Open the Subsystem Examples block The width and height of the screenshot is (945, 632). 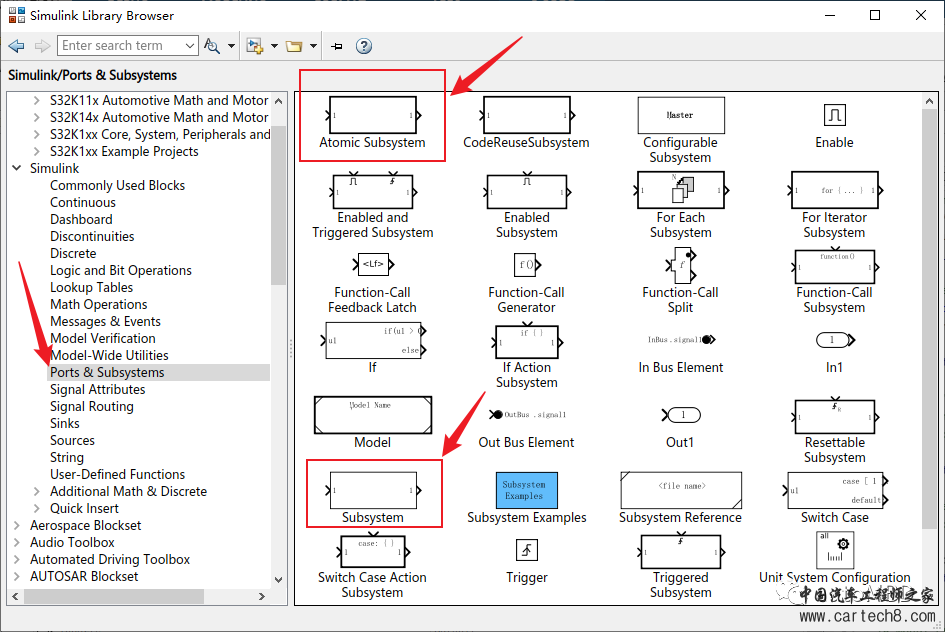[526, 490]
